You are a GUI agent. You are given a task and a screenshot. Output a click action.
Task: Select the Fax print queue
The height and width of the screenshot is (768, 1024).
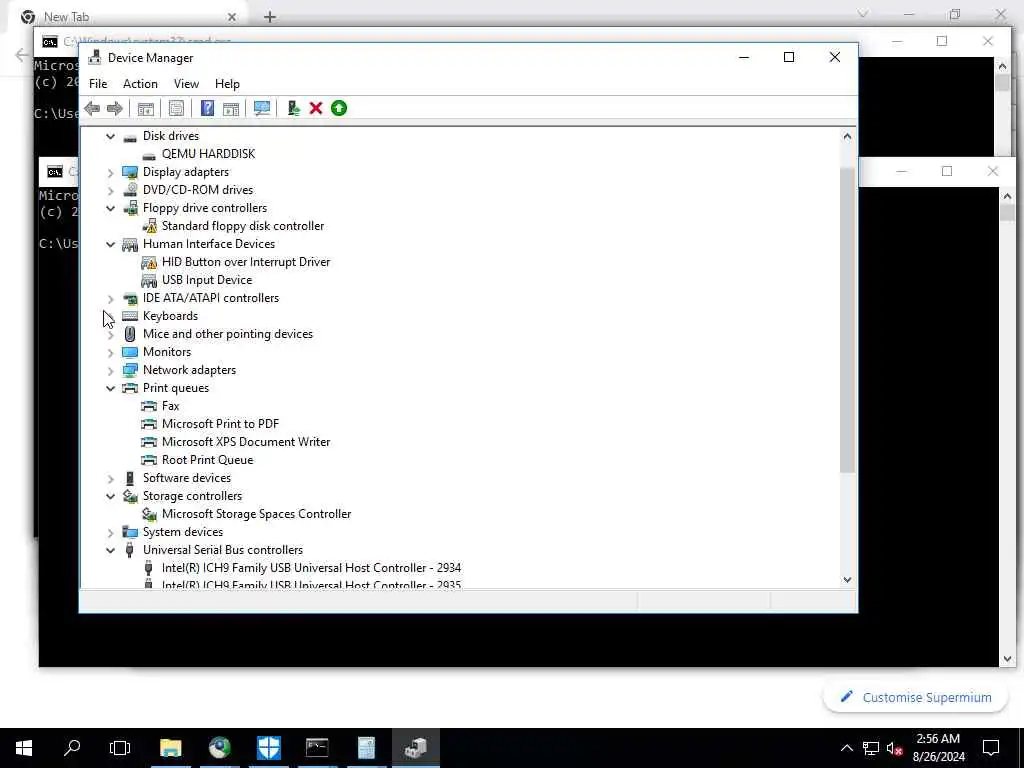[x=170, y=406]
